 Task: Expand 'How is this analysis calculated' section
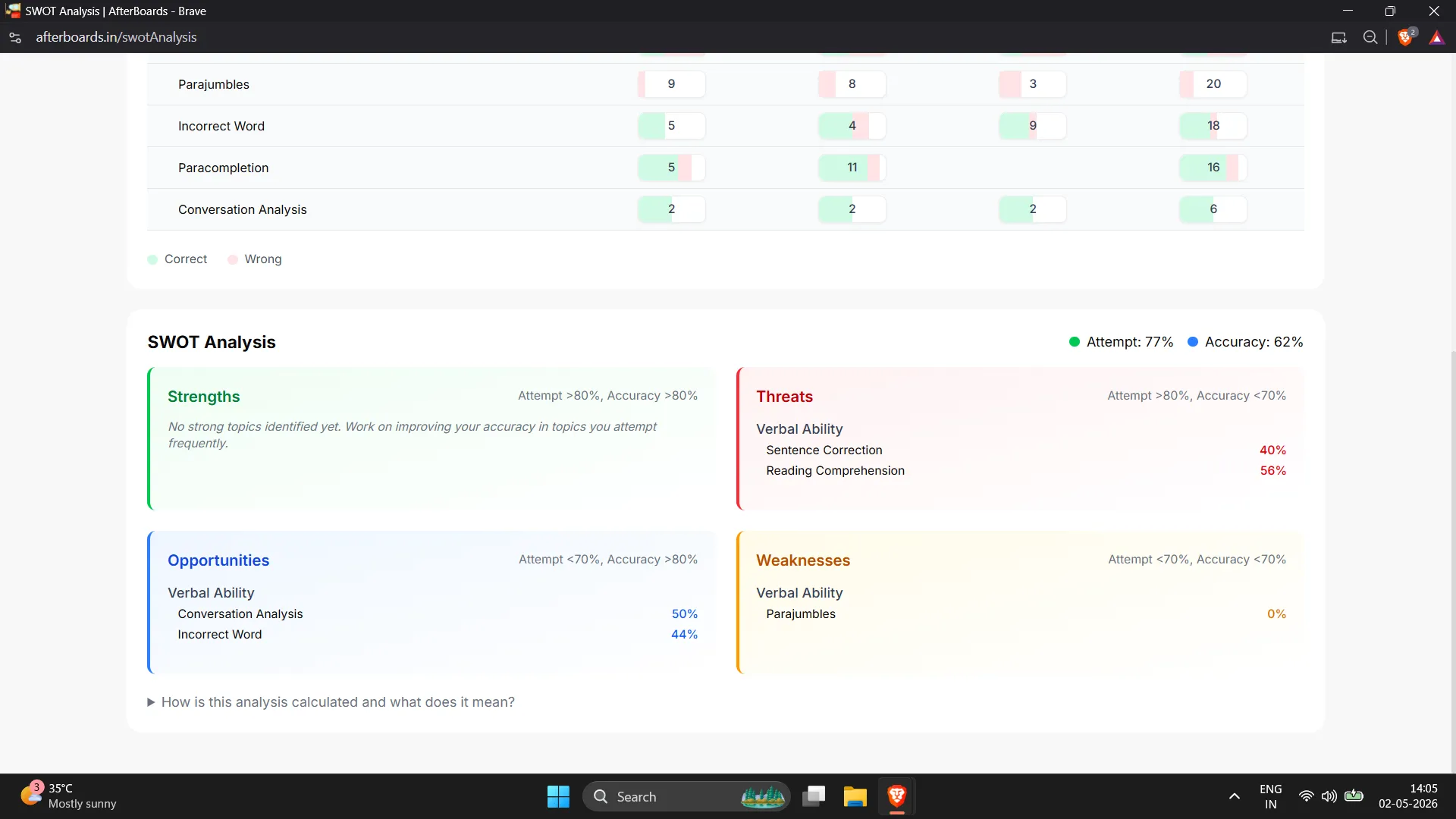pos(331,702)
